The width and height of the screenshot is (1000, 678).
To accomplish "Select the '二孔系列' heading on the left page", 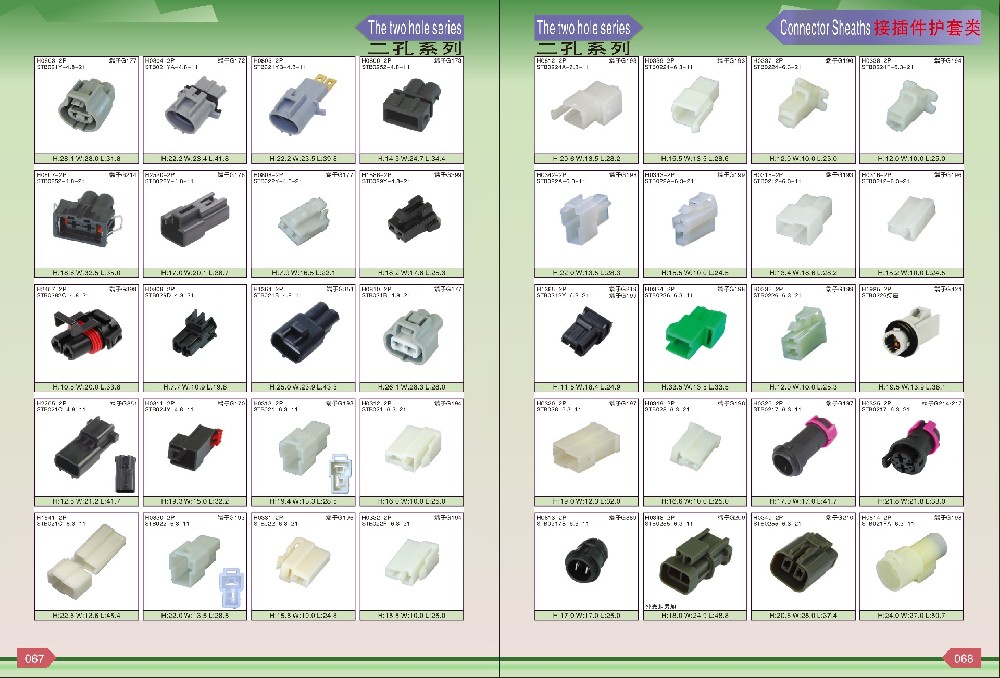I will coord(415,48).
